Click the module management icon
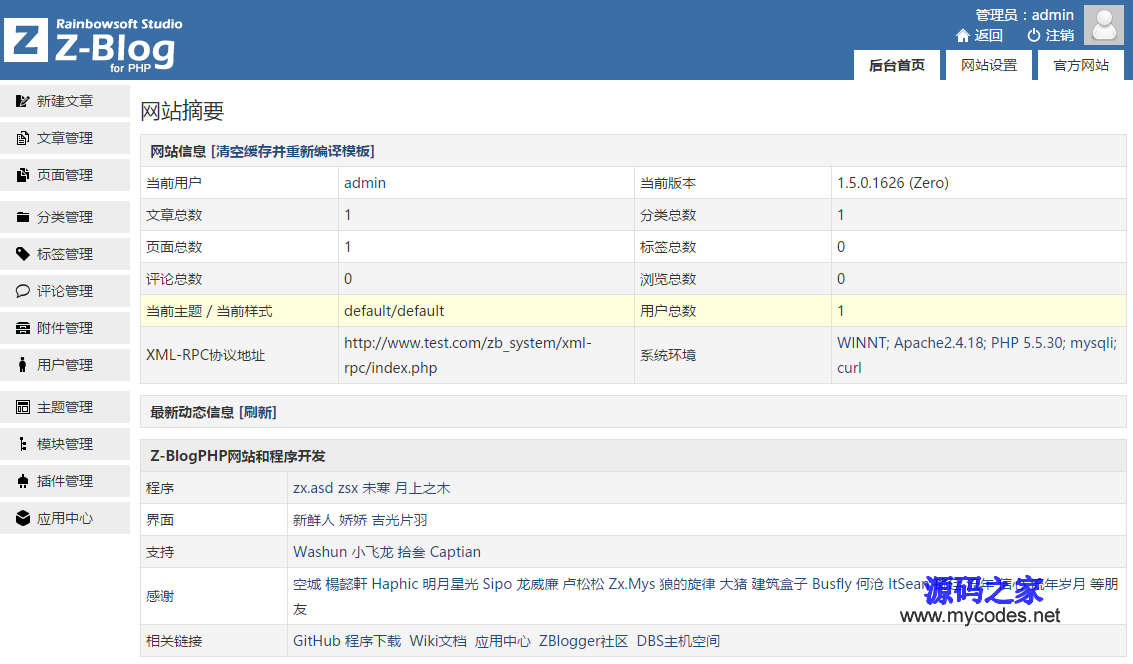 23,444
